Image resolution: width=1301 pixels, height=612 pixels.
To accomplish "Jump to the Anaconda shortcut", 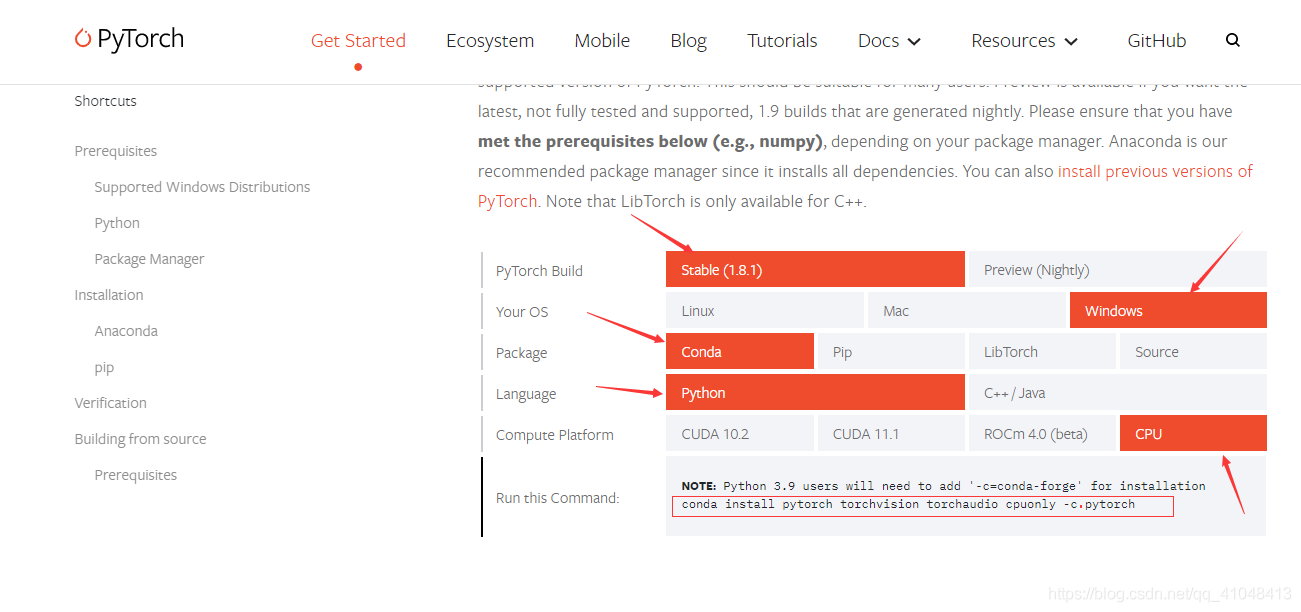I will 126,331.
